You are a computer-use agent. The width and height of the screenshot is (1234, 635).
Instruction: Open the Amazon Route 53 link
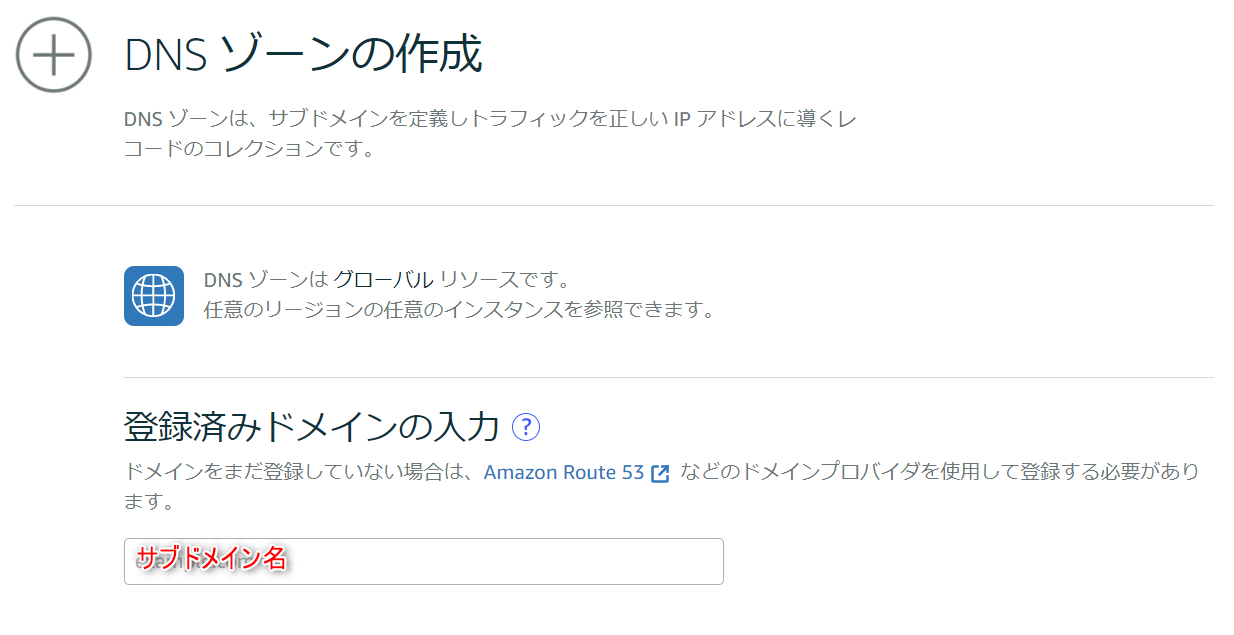point(564,472)
